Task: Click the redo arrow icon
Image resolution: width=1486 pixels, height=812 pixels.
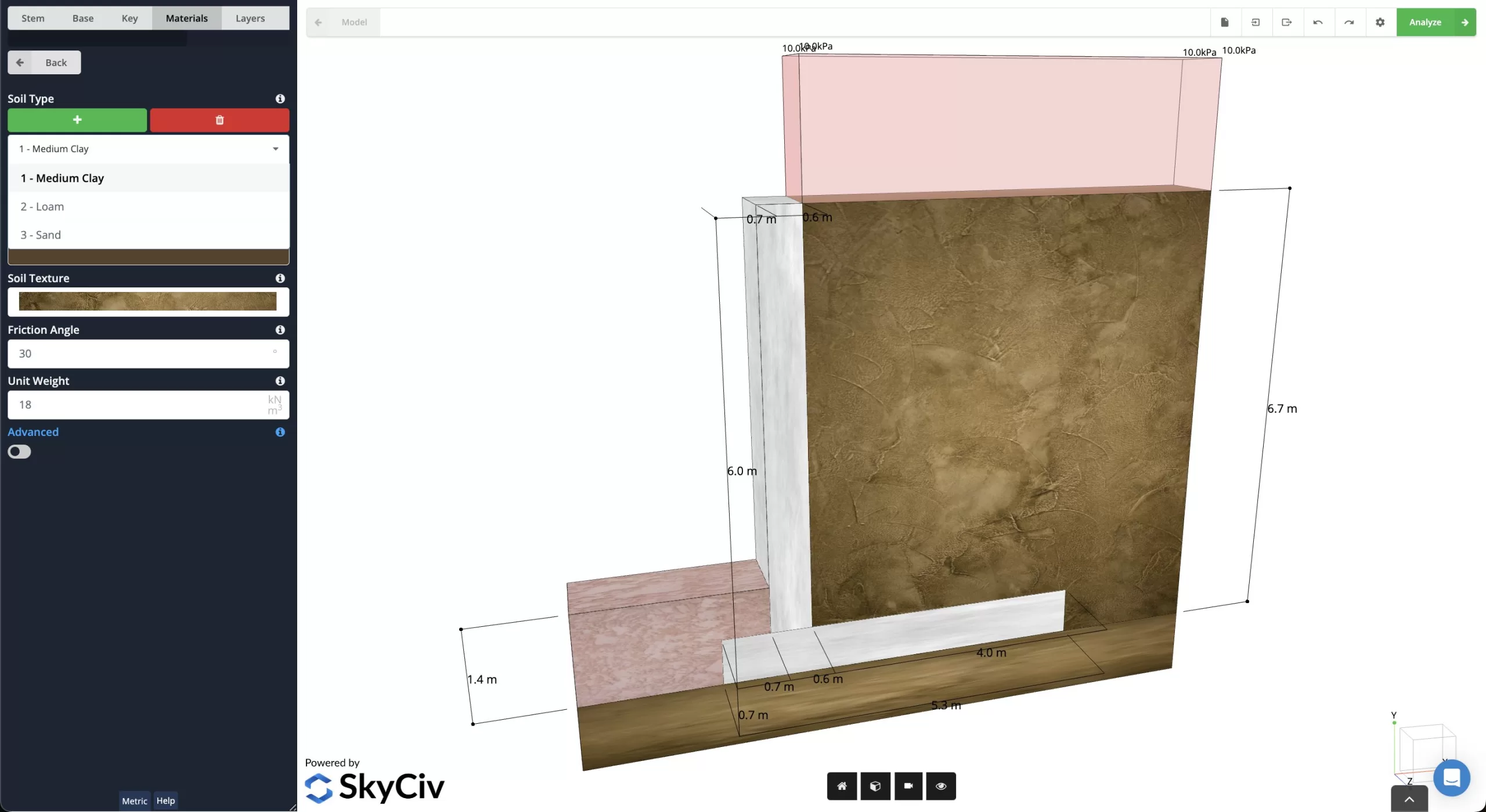Action: (x=1349, y=22)
